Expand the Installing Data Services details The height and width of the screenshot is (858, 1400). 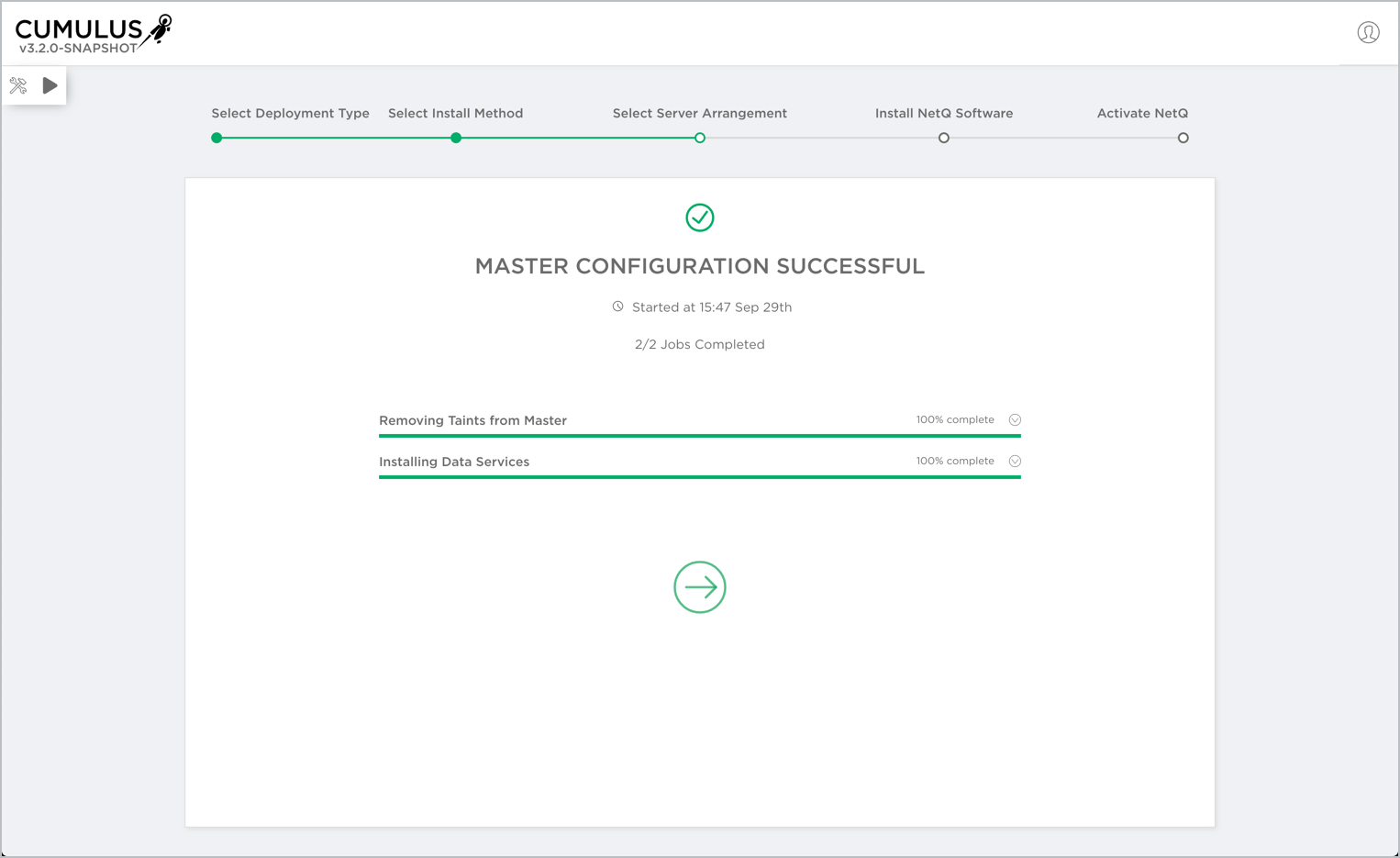tap(1015, 462)
